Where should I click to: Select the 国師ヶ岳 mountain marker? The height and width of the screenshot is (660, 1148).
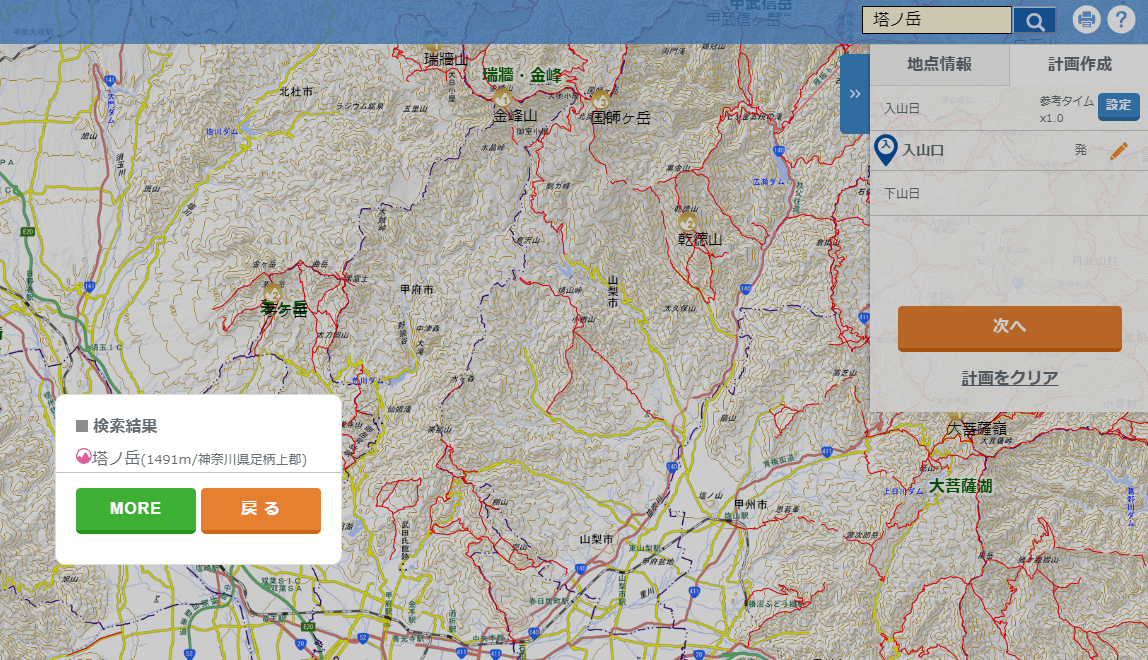coord(601,100)
